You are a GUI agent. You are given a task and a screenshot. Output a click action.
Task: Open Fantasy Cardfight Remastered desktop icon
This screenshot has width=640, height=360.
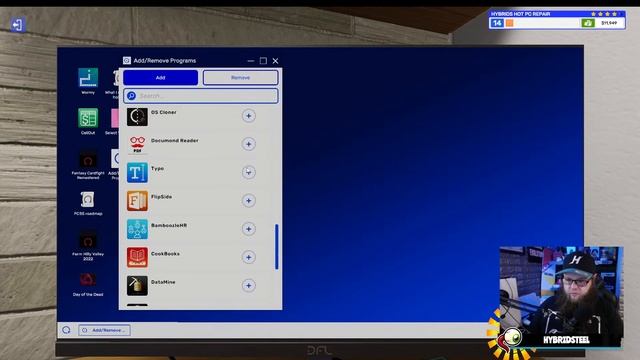[88, 160]
